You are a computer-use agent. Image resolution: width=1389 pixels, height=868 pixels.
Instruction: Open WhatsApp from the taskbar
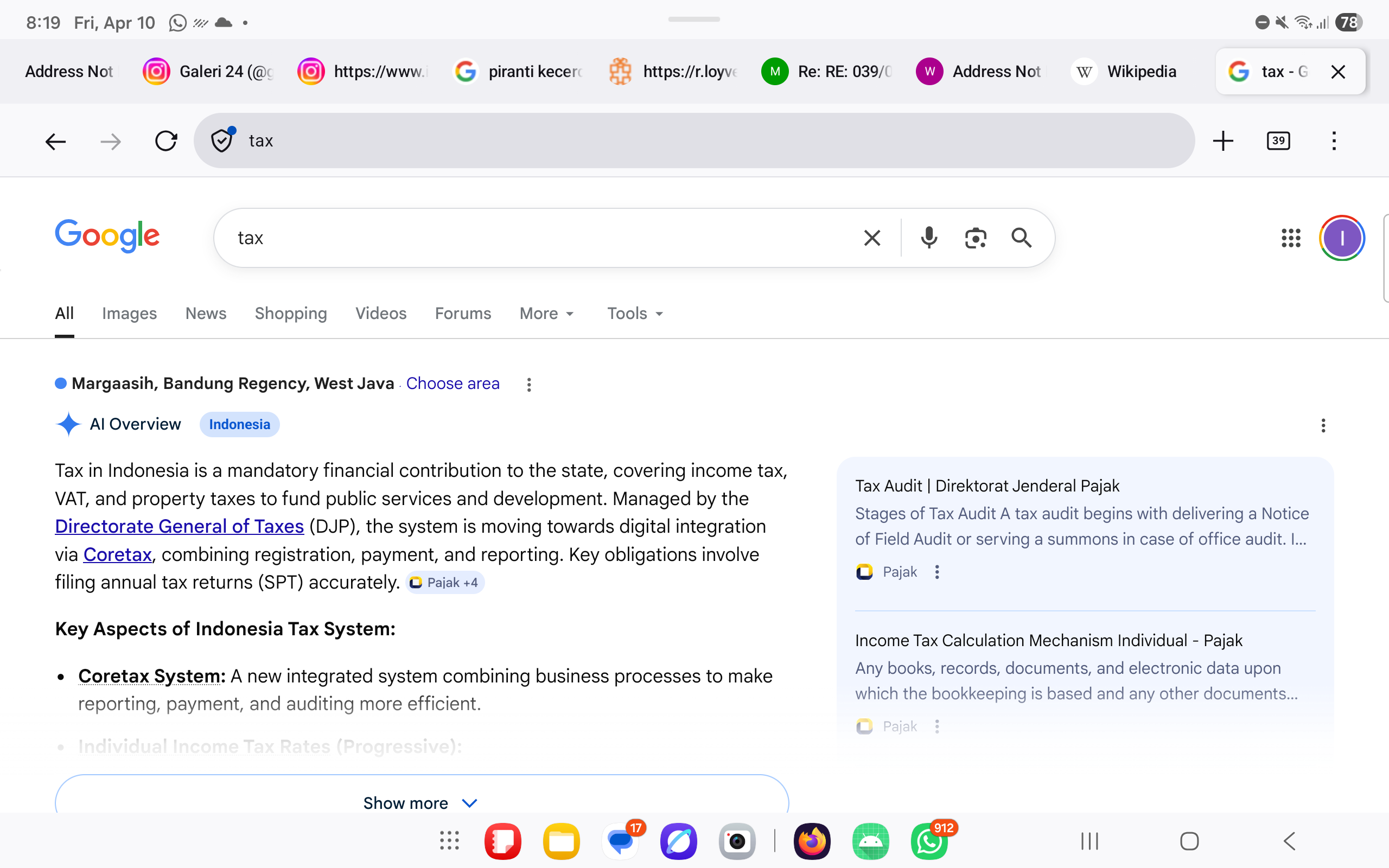click(929, 841)
